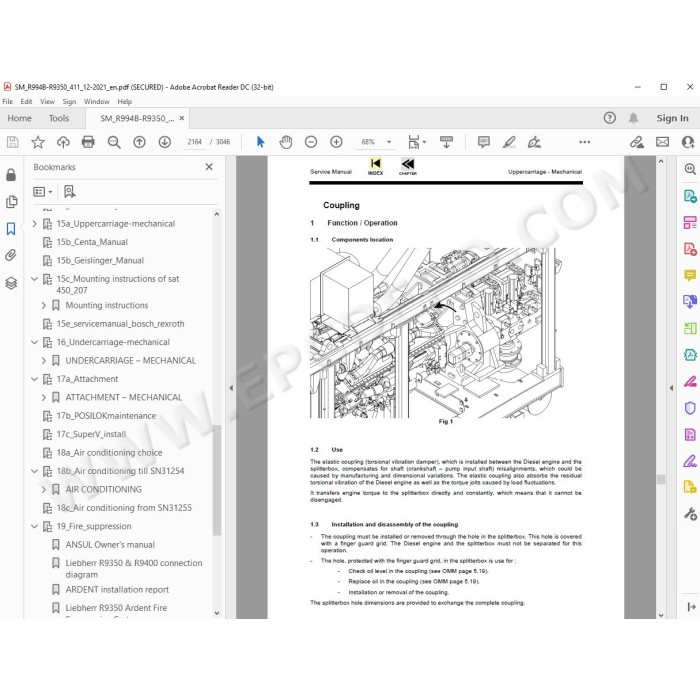Open notifications bell icon
700x700 pixels.
[x=633, y=118]
